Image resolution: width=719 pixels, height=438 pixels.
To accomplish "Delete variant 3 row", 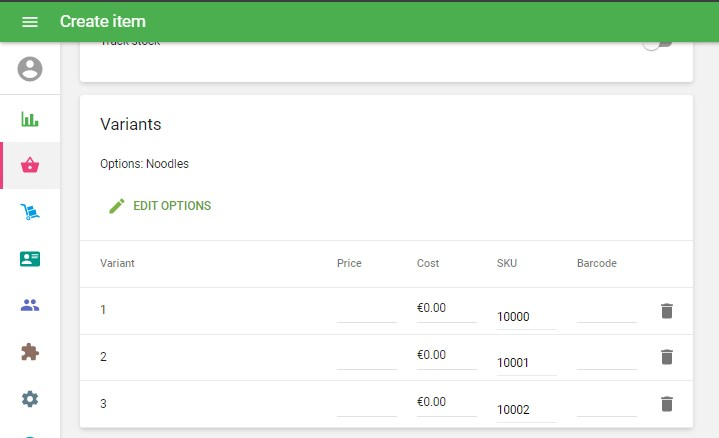I will (667, 404).
